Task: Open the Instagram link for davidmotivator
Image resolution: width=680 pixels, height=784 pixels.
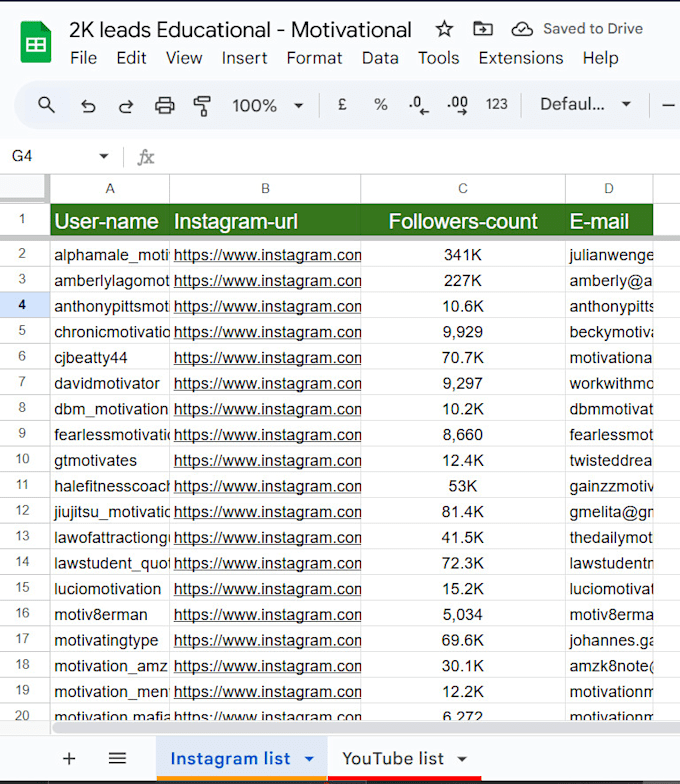Action: (267, 384)
